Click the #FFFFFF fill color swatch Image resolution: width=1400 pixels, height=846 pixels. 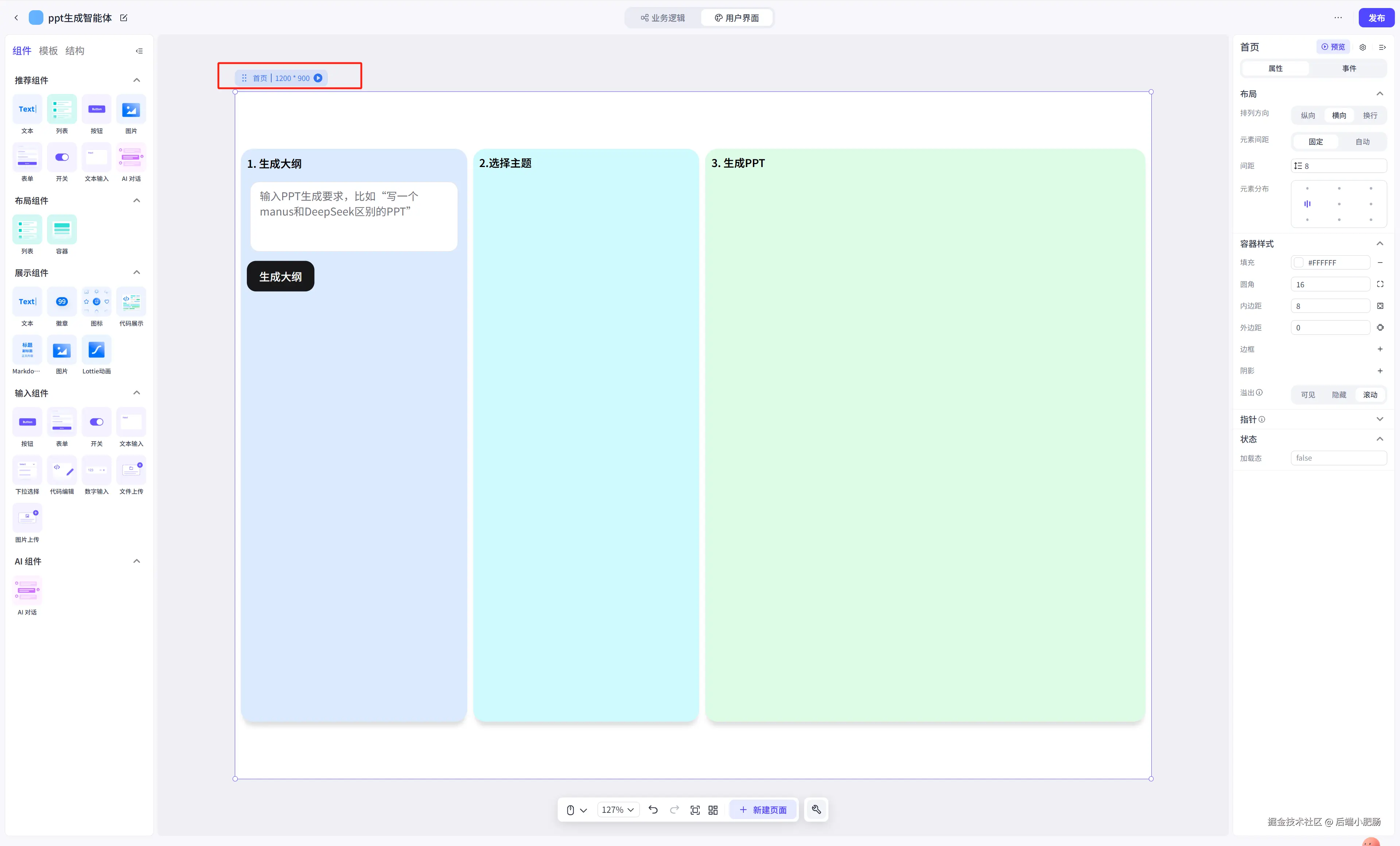1298,263
